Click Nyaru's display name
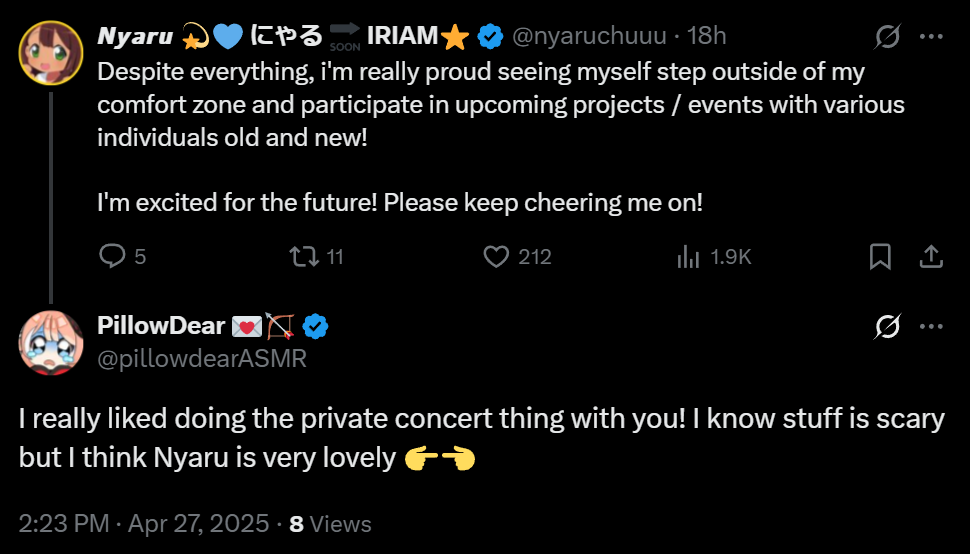 pos(136,37)
